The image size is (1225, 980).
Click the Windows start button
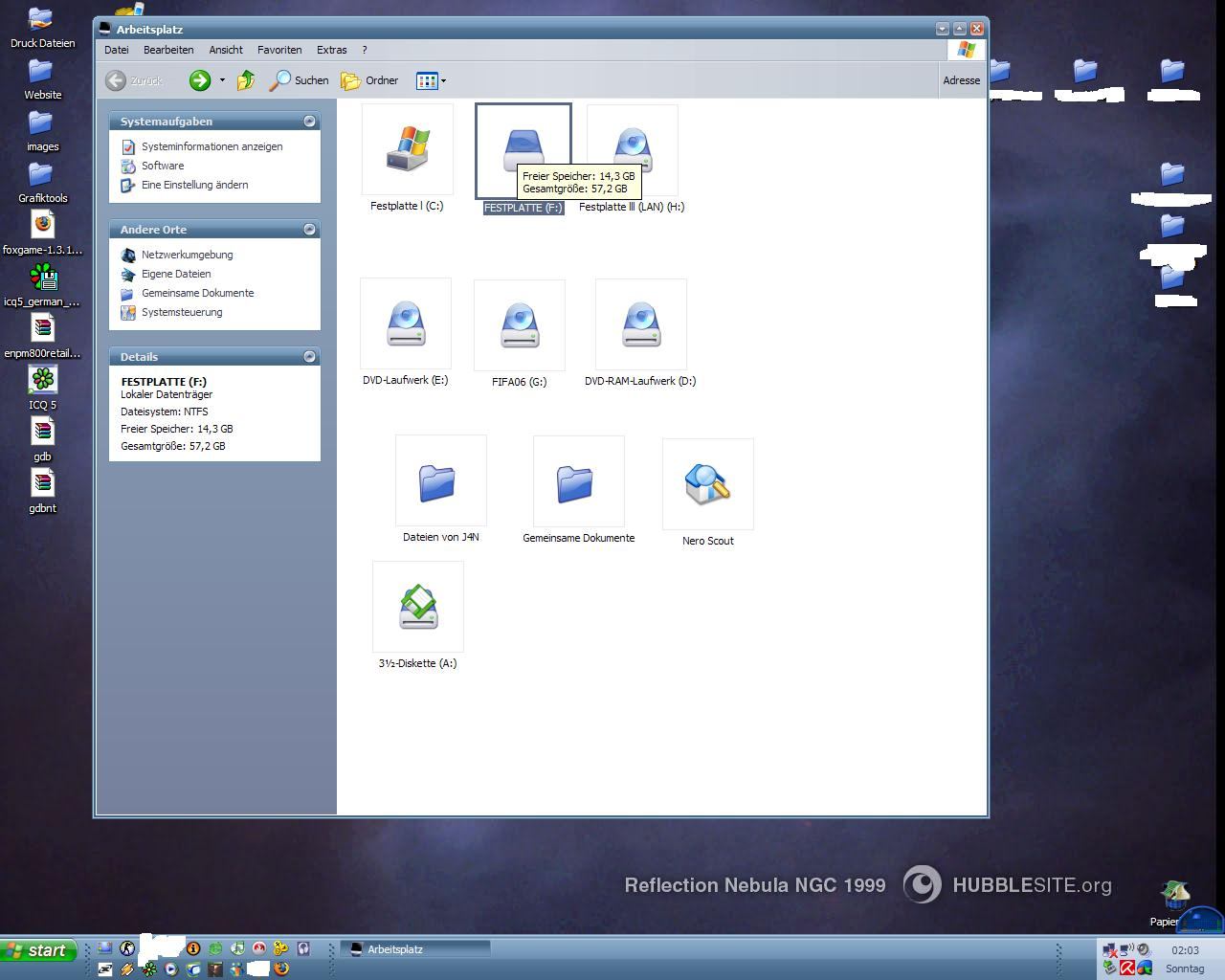[38, 950]
